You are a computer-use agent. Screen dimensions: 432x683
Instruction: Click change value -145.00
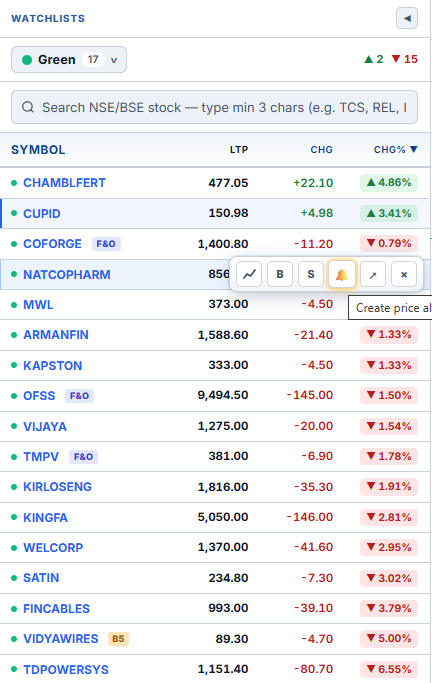click(310, 396)
